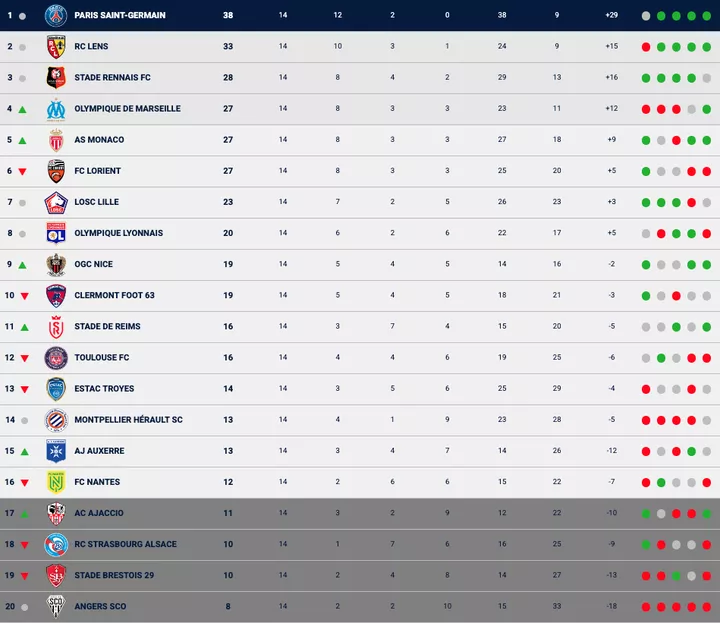Image resolution: width=720 pixels, height=623 pixels.
Task: Click the AJ Auxerre club crest
Action: pyautogui.click(x=56, y=451)
